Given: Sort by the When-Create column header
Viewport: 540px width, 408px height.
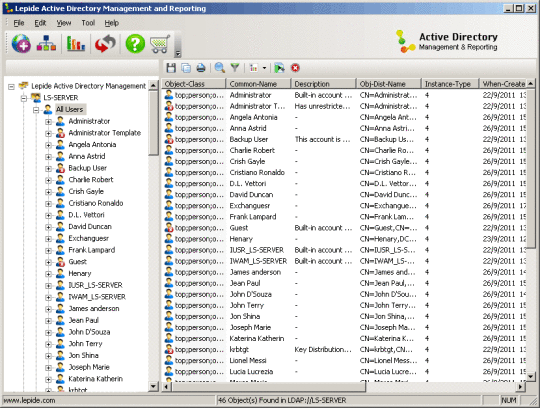Looking at the screenshot, I should click(x=503, y=84).
